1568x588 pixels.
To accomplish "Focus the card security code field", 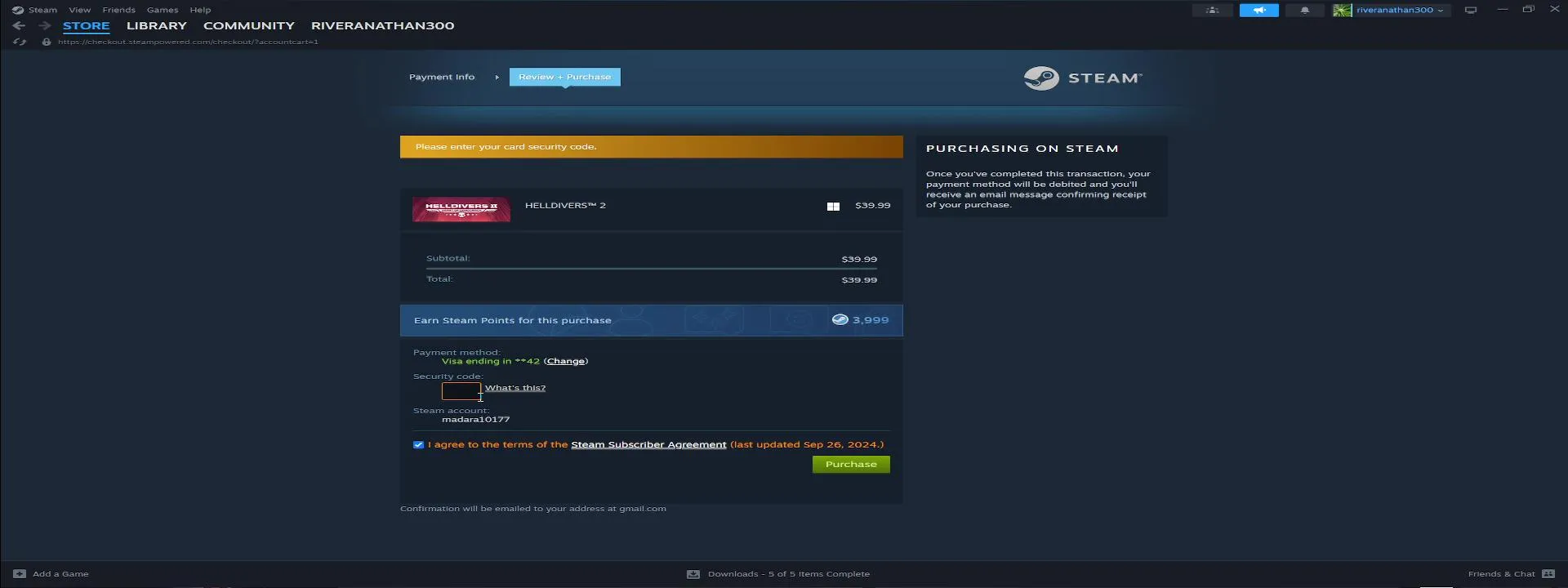I will pyautogui.click(x=461, y=391).
